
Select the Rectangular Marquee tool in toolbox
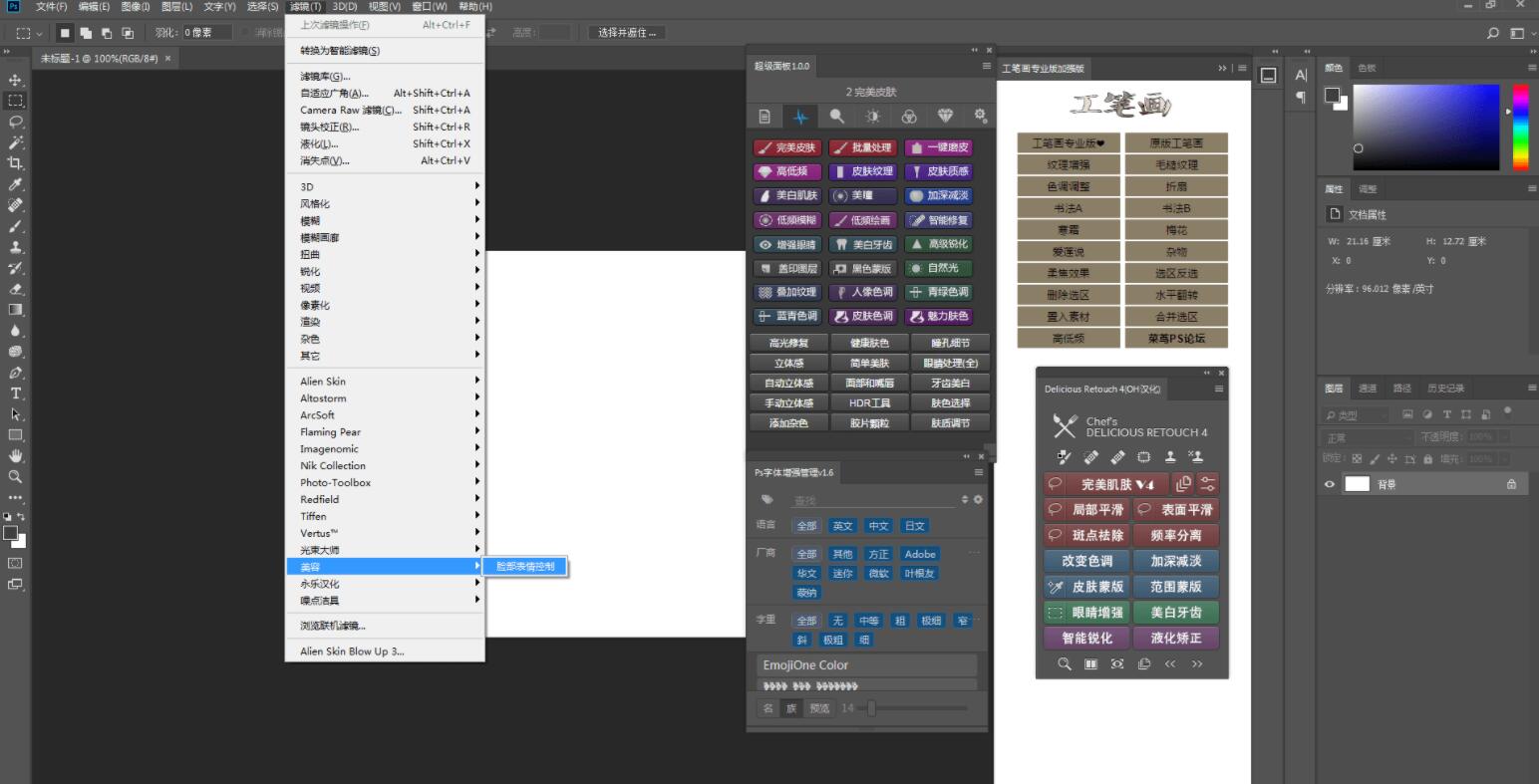(15, 101)
